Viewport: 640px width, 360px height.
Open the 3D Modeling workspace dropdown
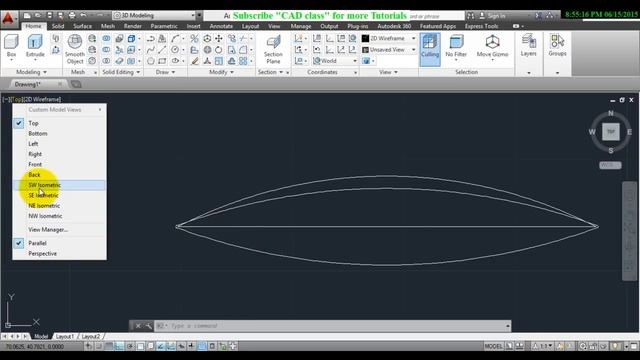coord(154,16)
